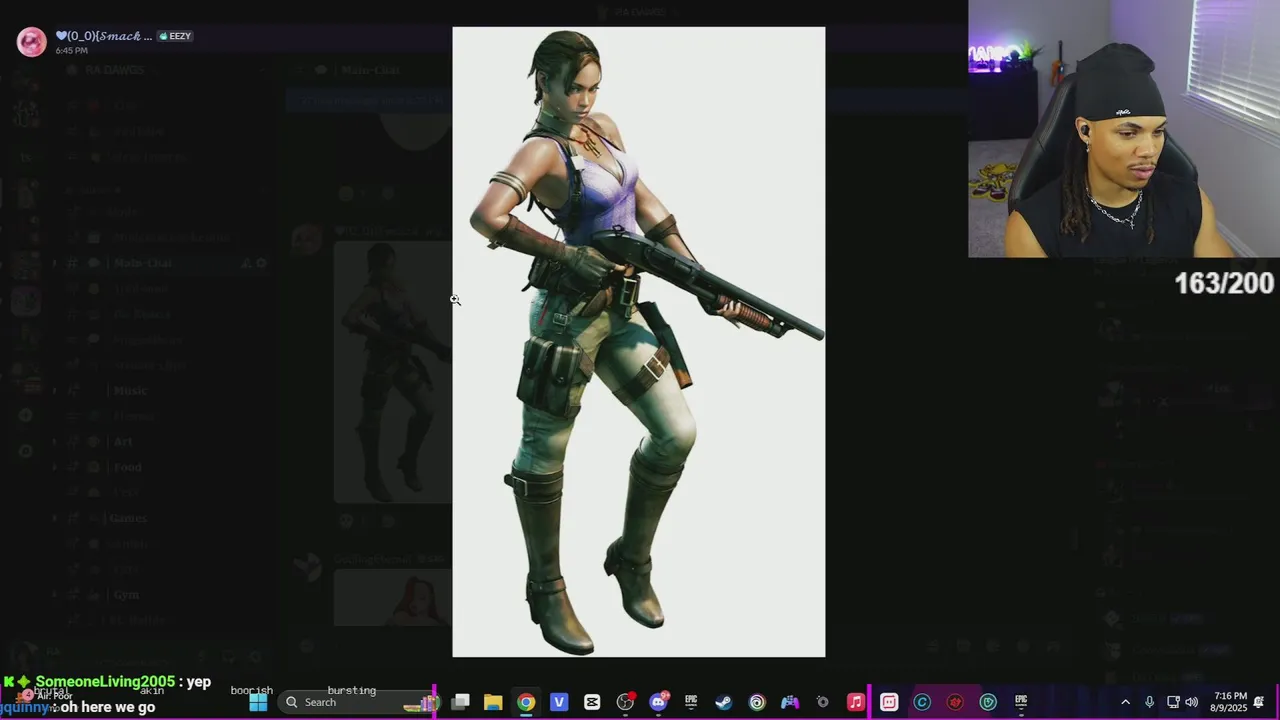Click the microphone tray icon
The image size is (1280, 720).
tap(1150, 702)
